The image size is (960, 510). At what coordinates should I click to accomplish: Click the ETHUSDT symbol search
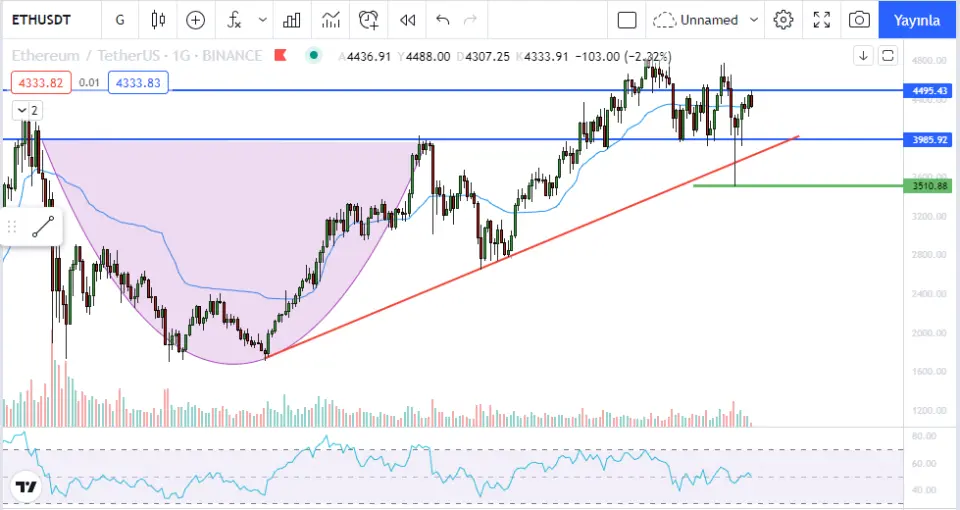coord(46,20)
